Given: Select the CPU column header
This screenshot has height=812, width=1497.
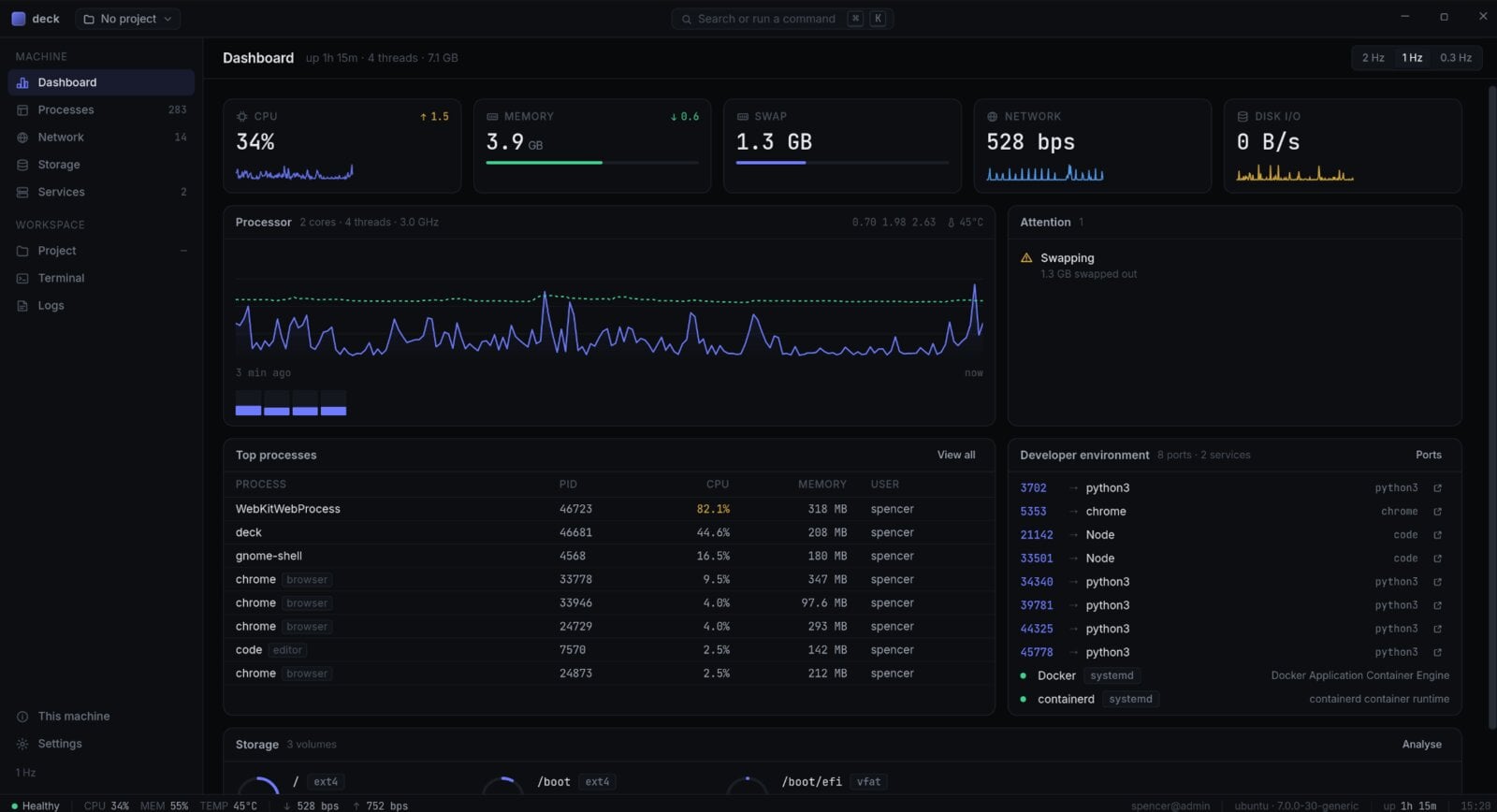Looking at the screenshot, I should point(717,485).
